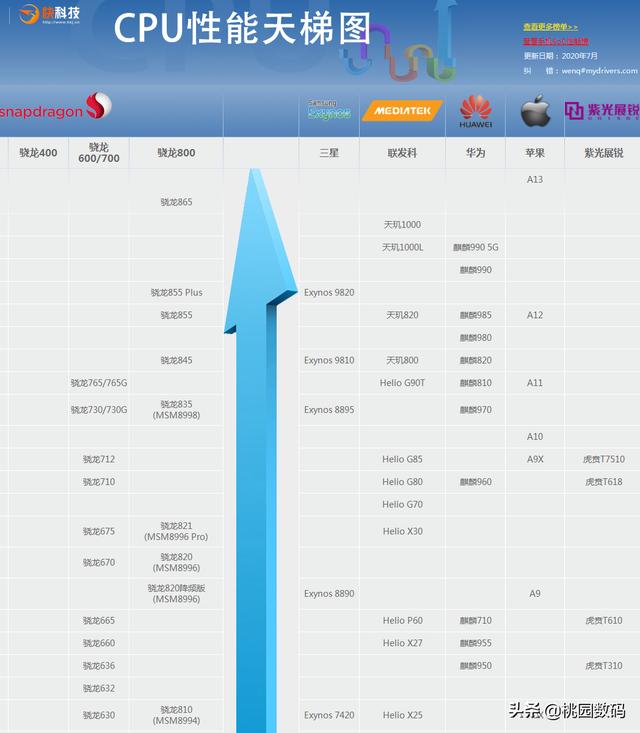
Task: Click the 骁龙670 cell
Action: tap(99, 563)
